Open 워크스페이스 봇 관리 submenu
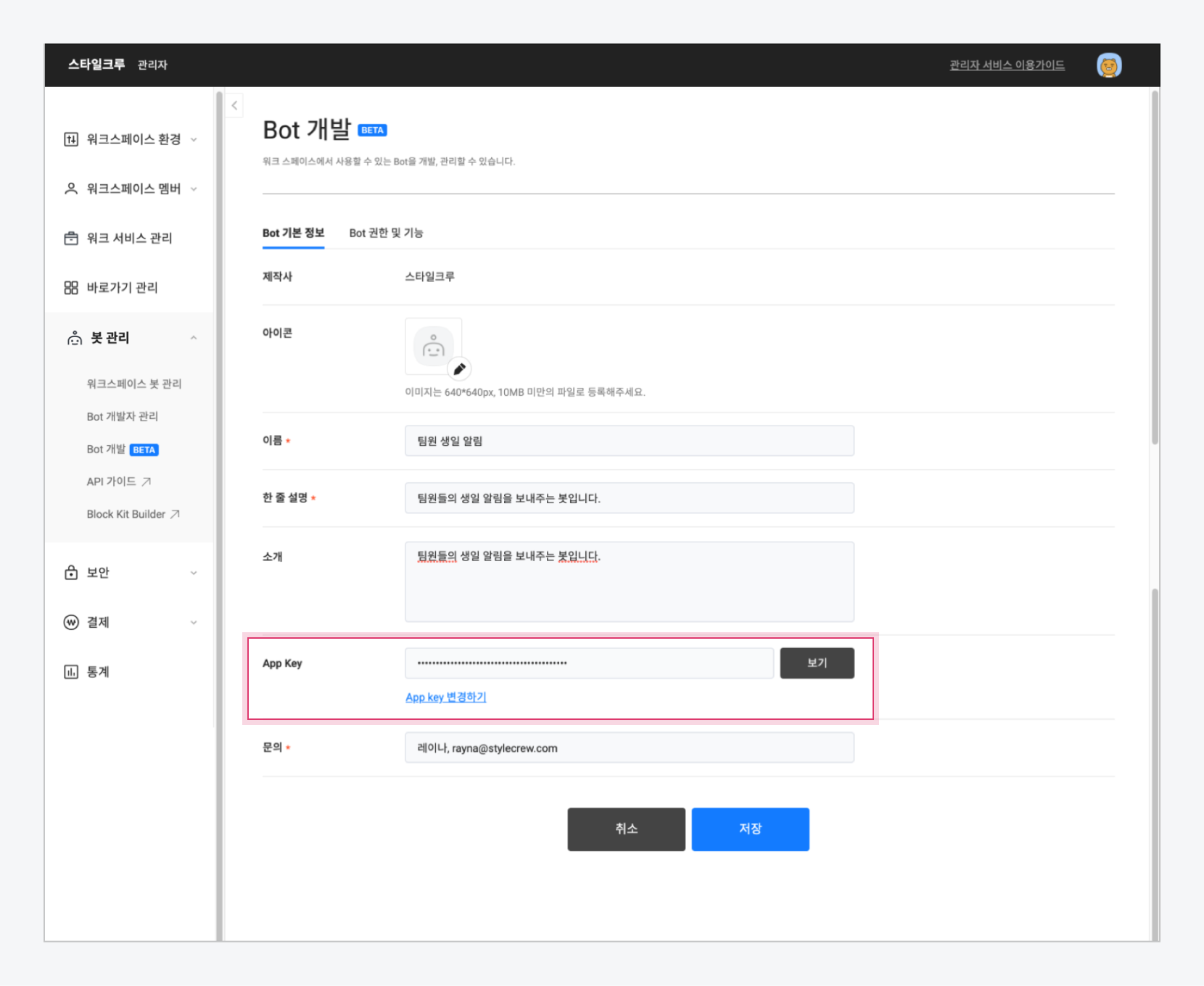Screen dimensions: 1204x986 pyautogui.click(x=134, y=384)
